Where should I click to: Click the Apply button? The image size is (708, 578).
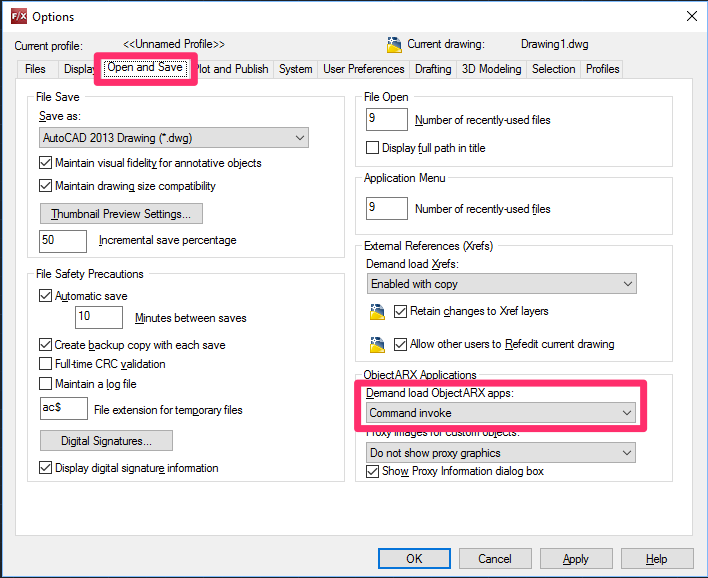tap(576, 559)
